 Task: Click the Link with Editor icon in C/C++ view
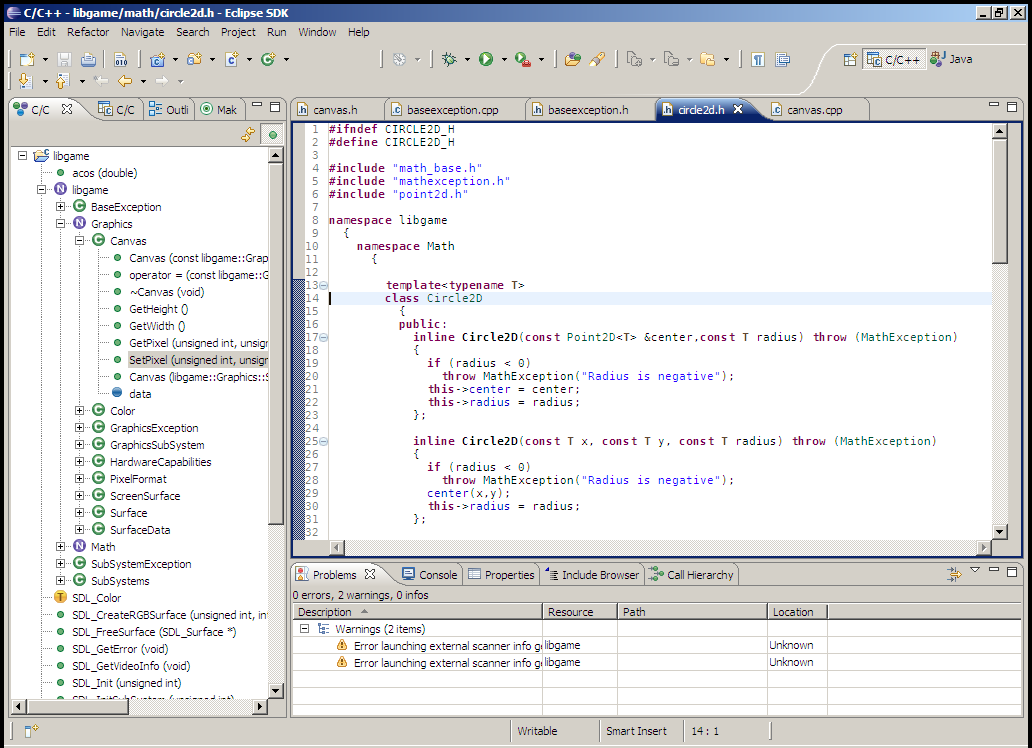point(248,134)
